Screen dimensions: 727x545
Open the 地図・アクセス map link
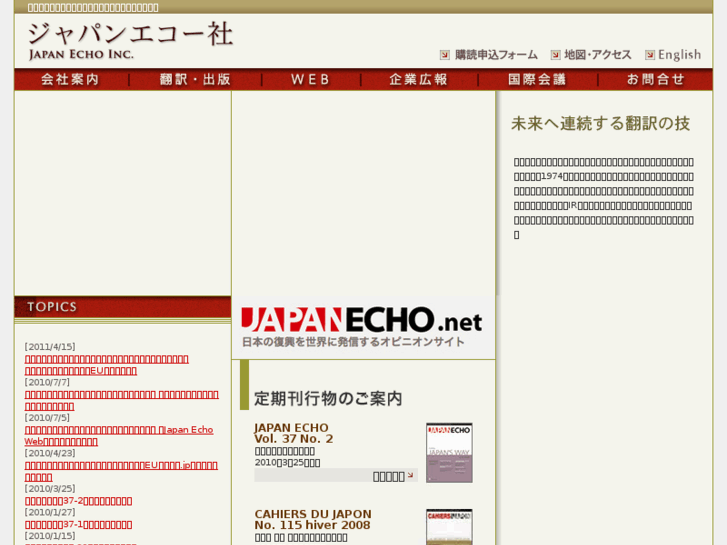click(598, 55)
